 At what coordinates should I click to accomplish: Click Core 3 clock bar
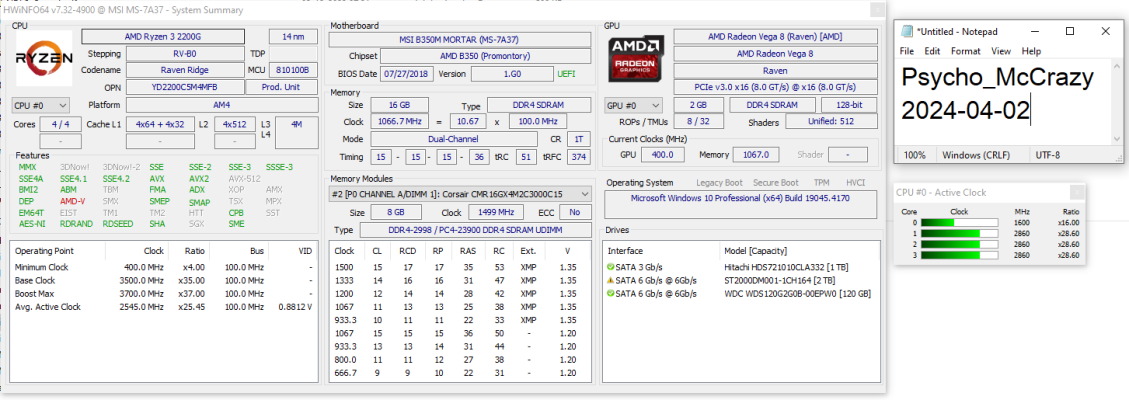tap(960, 255)
